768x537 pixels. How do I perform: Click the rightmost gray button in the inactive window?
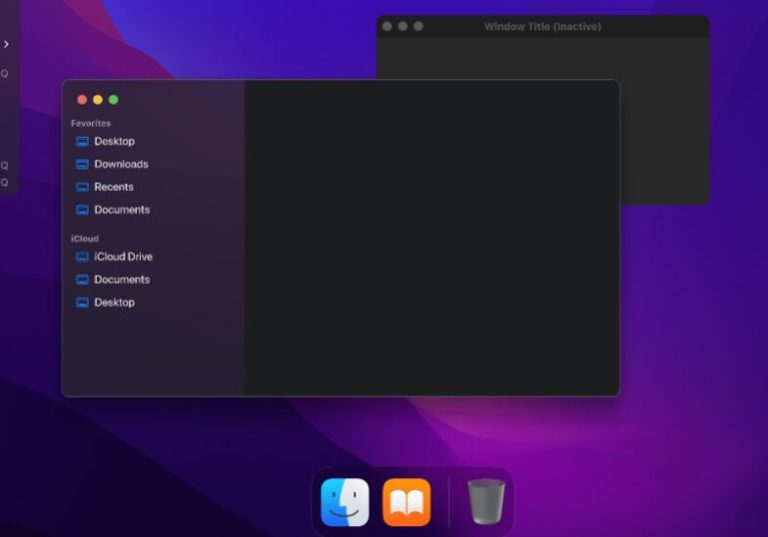(x=418, y=26)
